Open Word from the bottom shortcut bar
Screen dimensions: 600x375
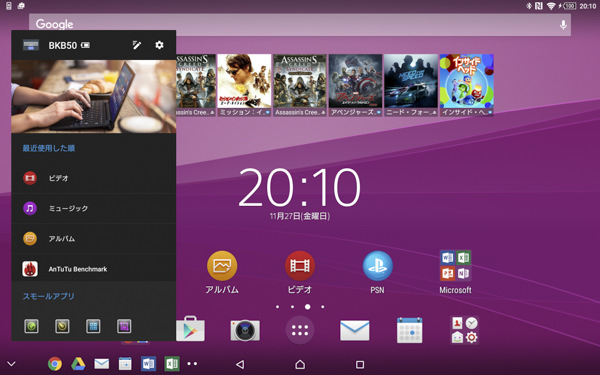coord(148,364)
